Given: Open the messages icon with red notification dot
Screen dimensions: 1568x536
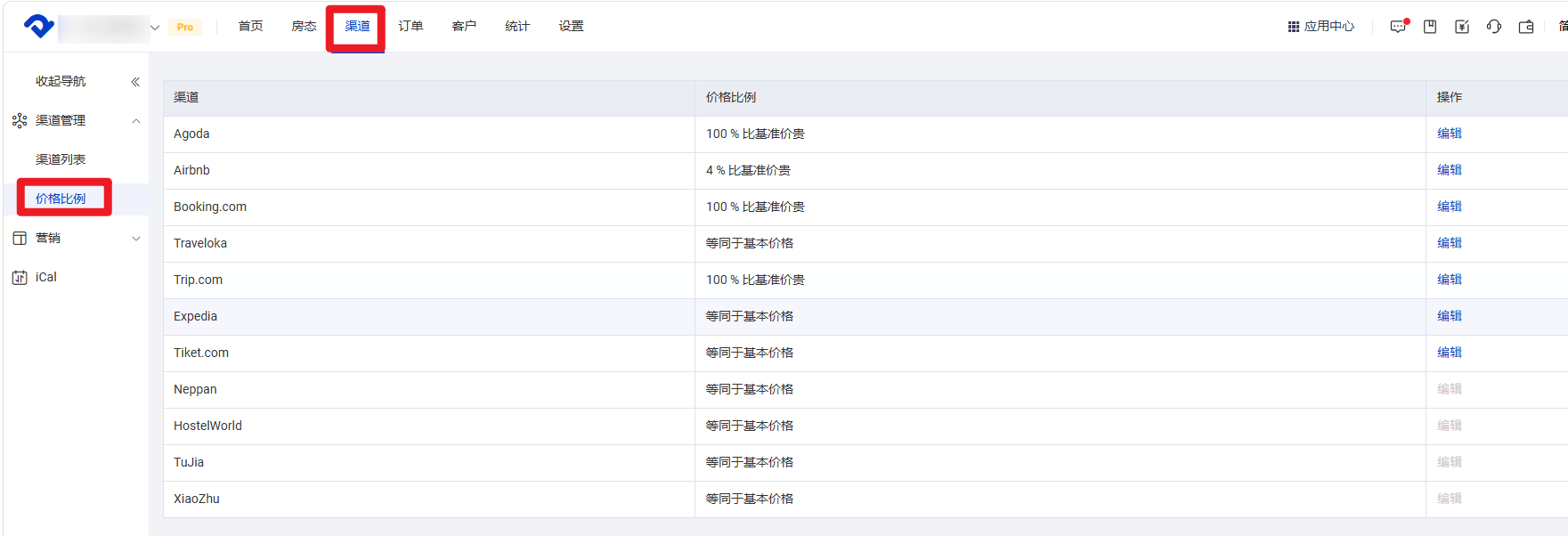Looking at the screenshot, I should coord(1398,27).
